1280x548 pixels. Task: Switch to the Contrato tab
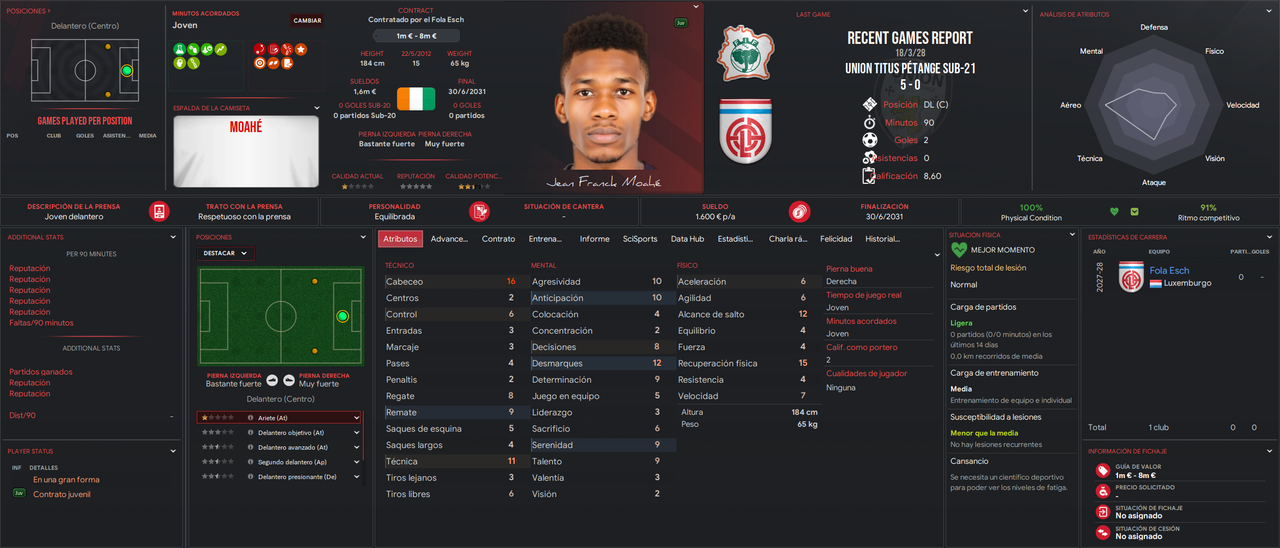[x=498, y=239]
